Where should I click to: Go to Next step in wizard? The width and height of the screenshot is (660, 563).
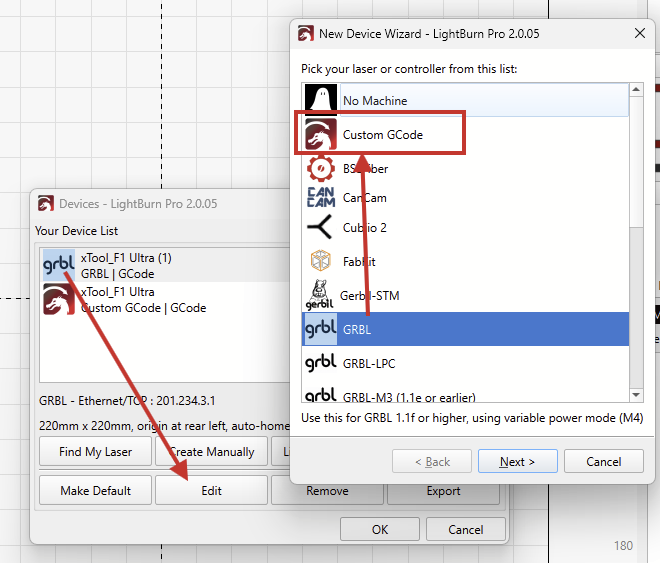[x=517, y=461]
